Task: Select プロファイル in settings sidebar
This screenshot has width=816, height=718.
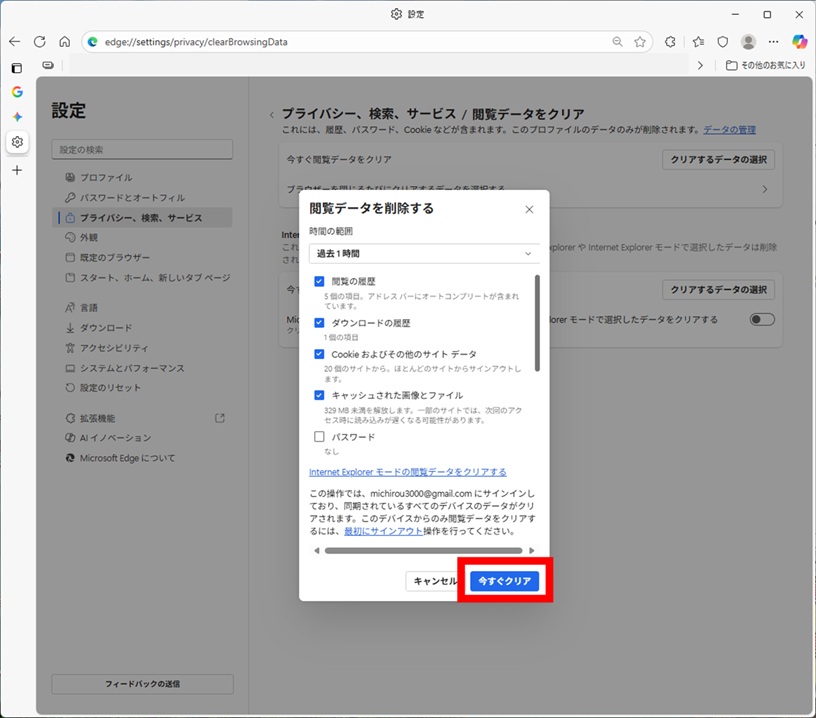Action: point(106,177)
